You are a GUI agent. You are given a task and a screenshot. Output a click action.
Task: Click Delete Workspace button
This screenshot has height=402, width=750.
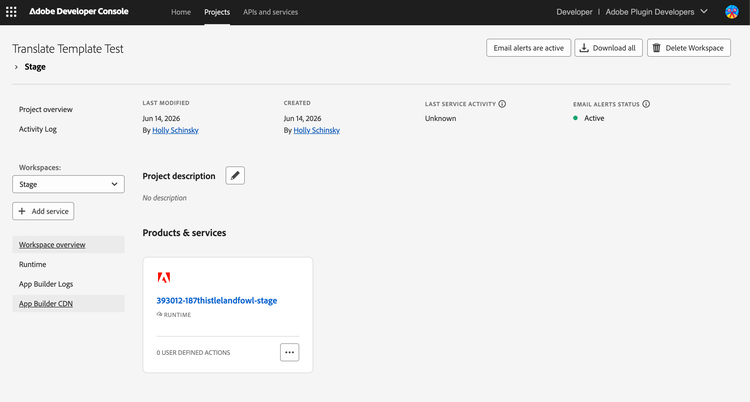[689, 48]
